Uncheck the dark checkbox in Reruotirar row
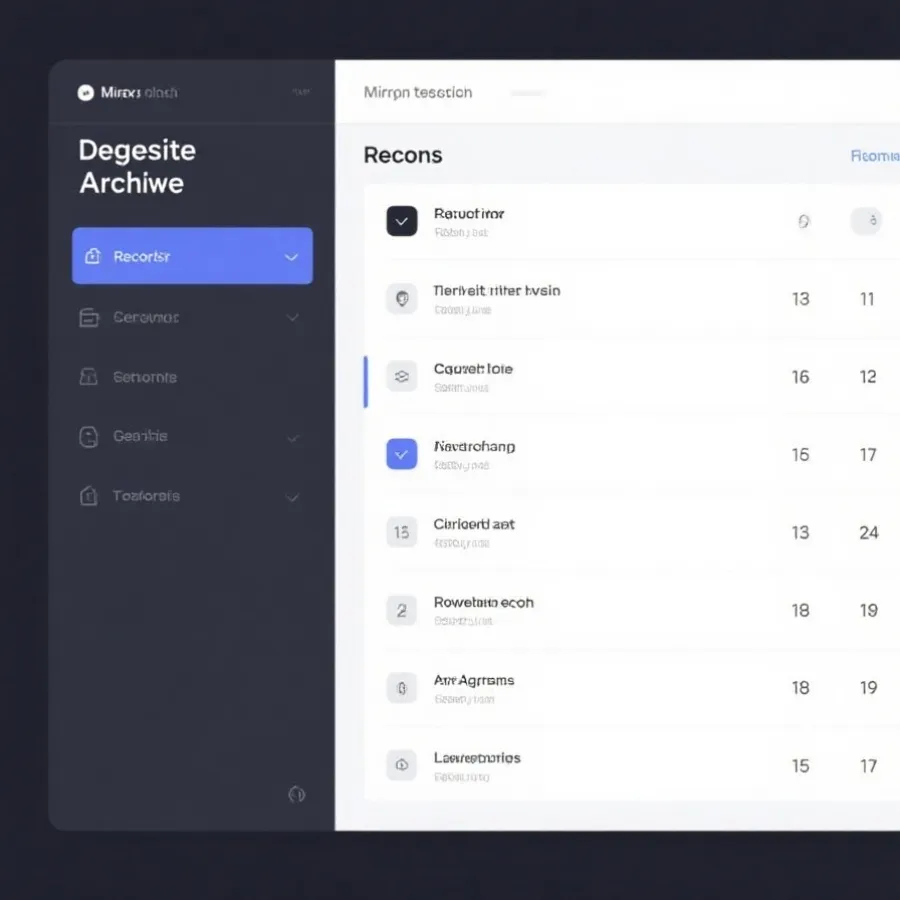This screenshot has width=900, height=900. coord(401,221)
